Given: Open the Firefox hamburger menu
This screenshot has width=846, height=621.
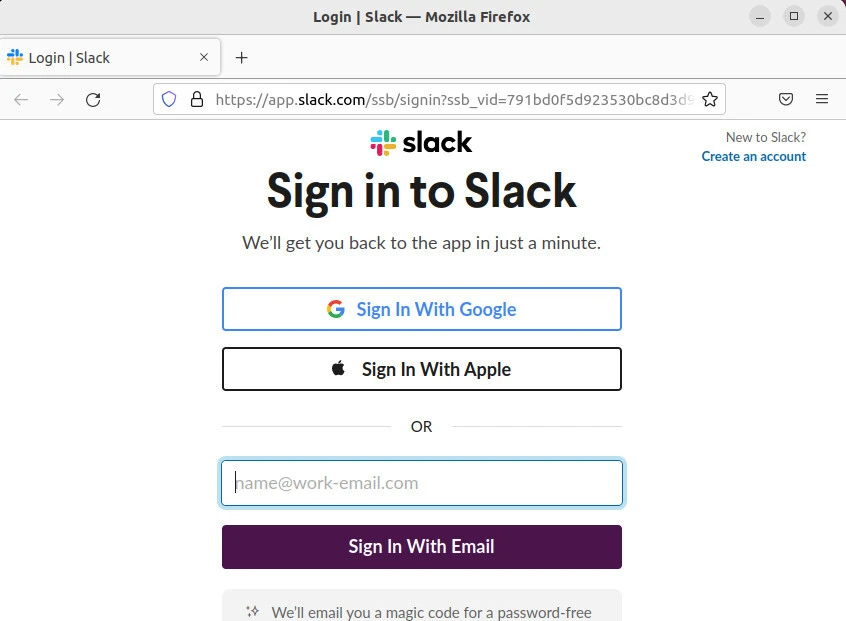Looking at the screenshot, I should click(822, 99).
